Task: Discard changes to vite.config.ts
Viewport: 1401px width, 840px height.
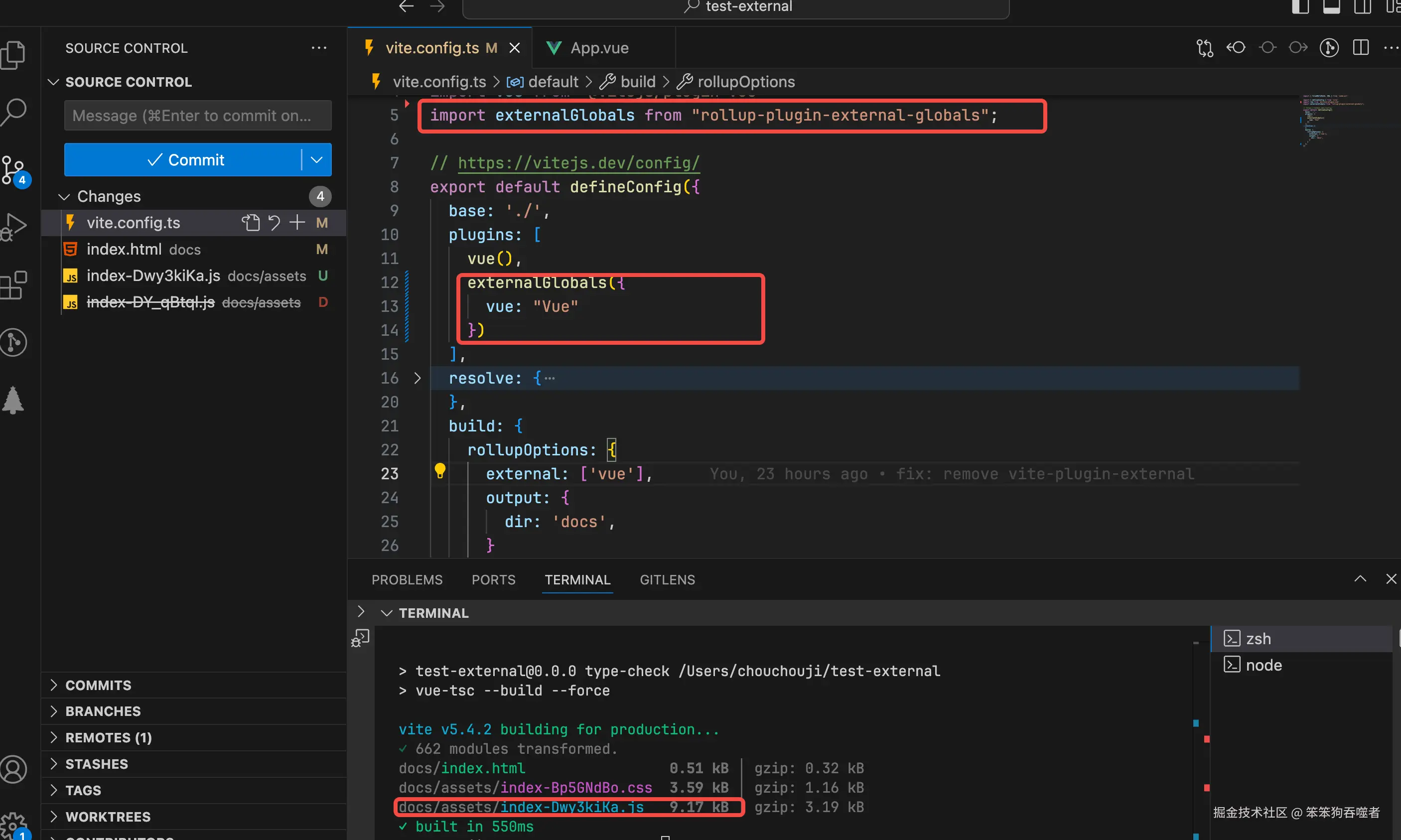Action: [x=274, y=223]
